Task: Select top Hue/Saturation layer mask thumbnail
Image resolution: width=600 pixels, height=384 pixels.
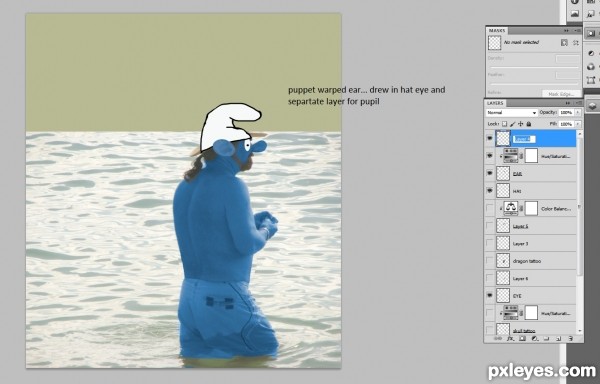Action: [531, 156]
